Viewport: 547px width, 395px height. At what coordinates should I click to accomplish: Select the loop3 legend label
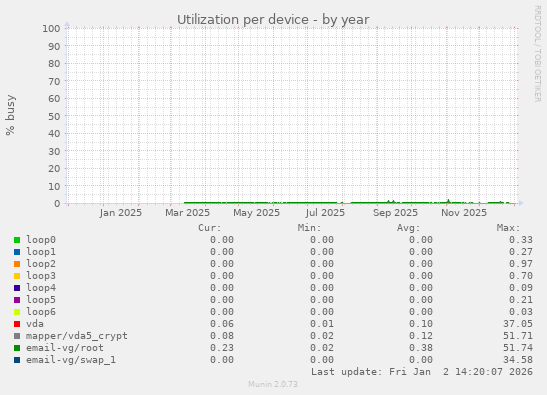point(41,276)
